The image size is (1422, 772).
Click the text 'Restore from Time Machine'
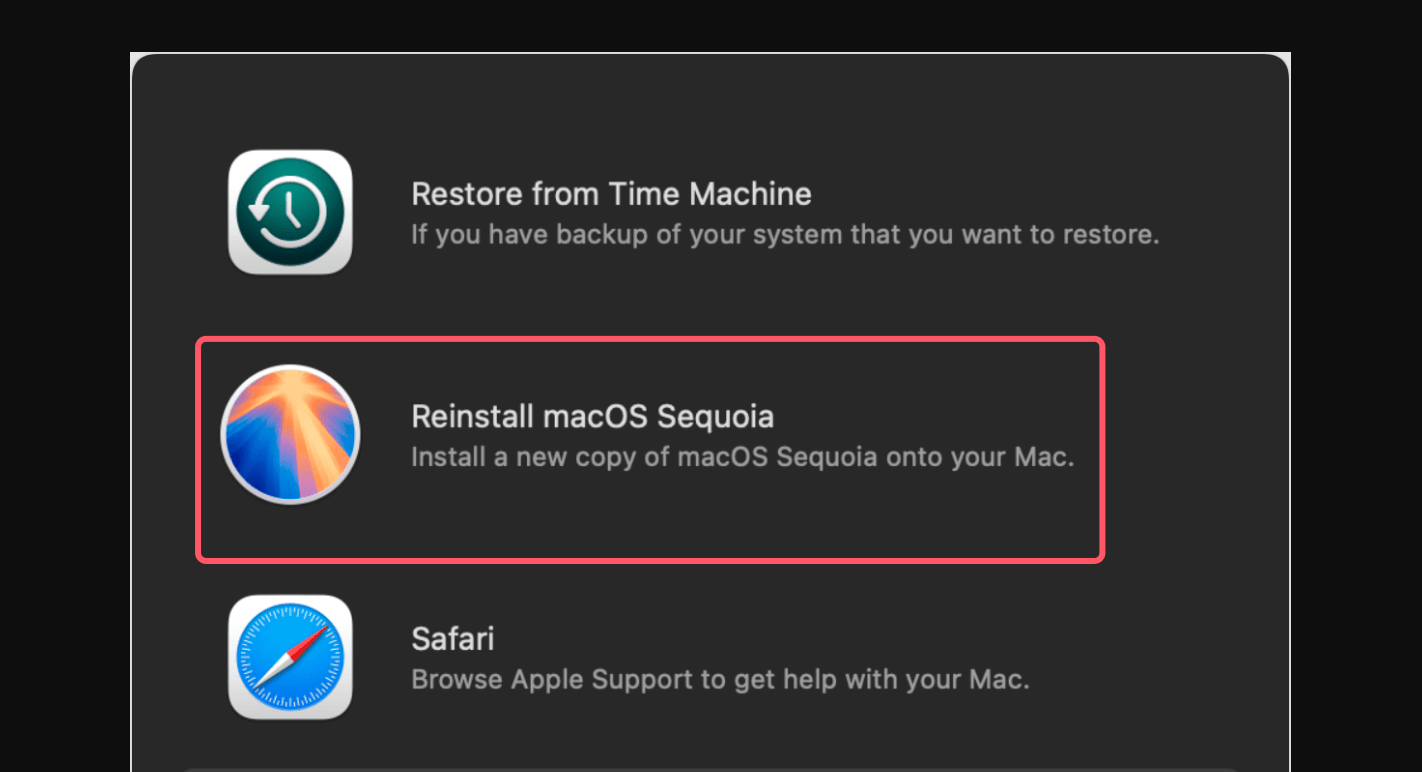[x=611, y=193]
